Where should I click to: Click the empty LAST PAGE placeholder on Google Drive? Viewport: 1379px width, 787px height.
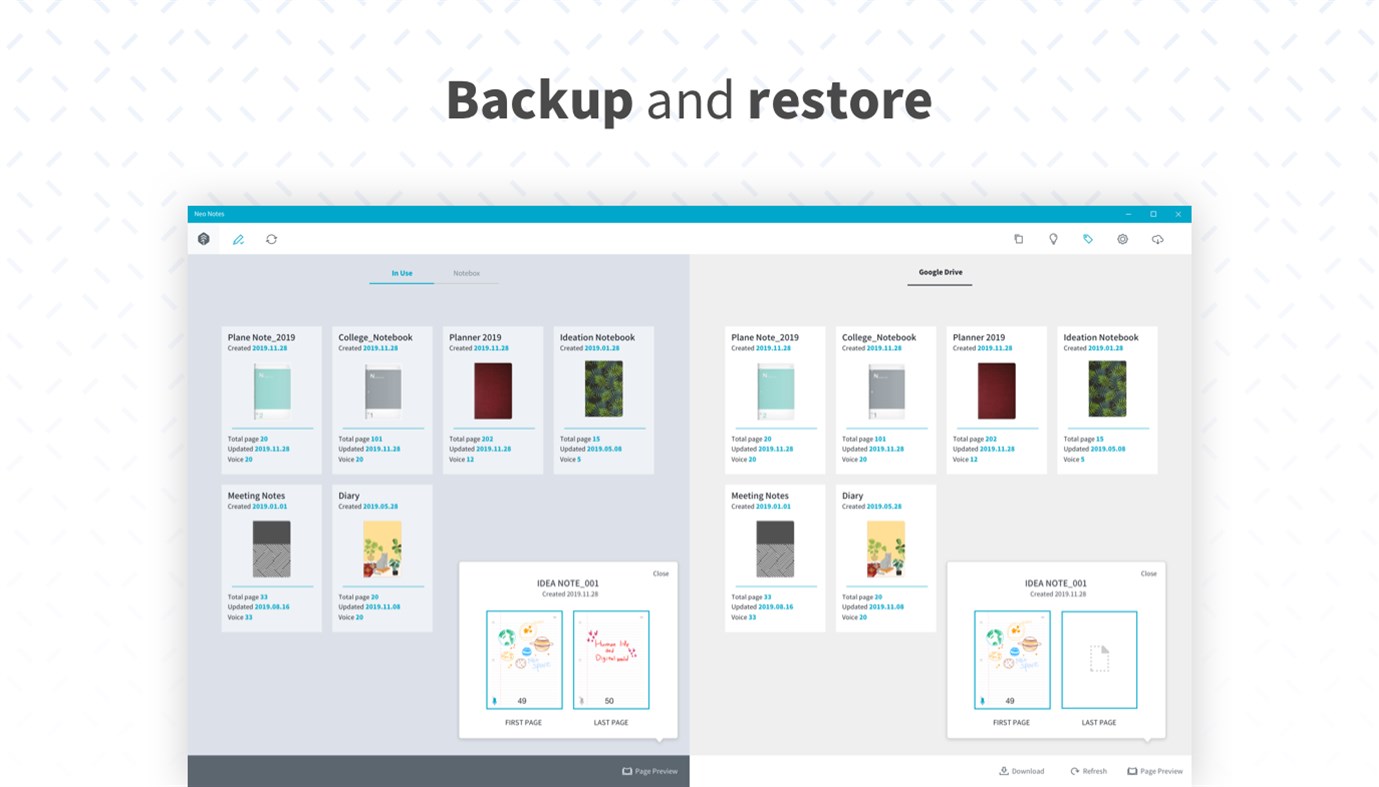point(1098,658)
